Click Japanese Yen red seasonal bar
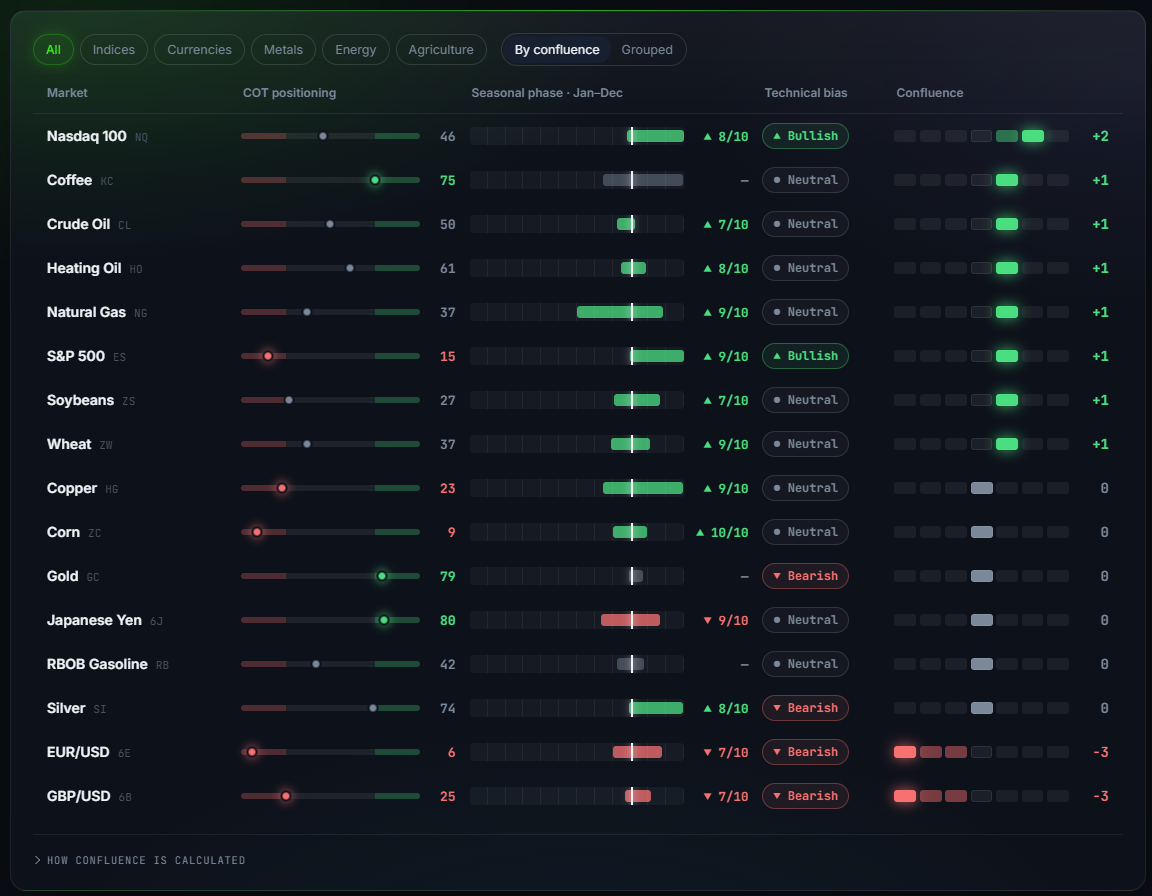The image size is (1152, 896). 630,620
